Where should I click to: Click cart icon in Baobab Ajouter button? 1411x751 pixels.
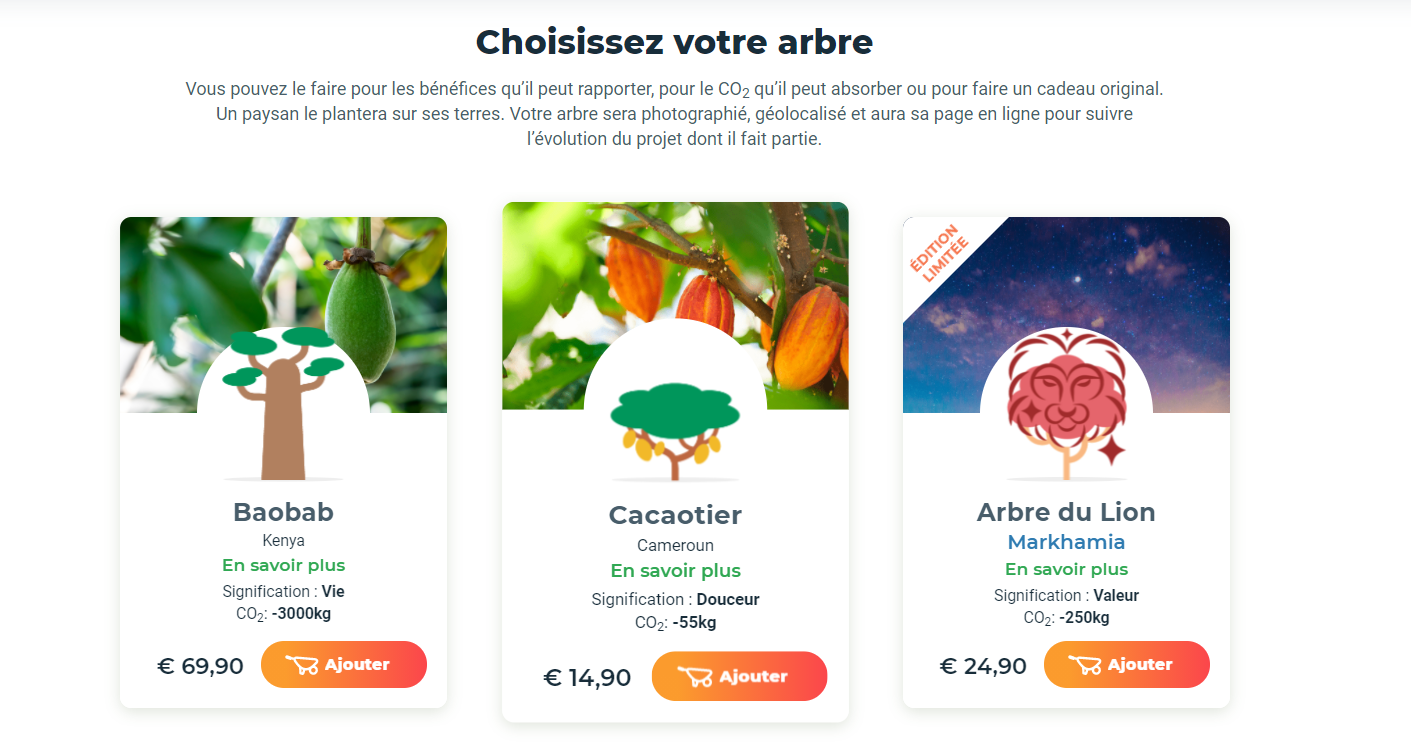pyautogui.click(x=301, y=665)
